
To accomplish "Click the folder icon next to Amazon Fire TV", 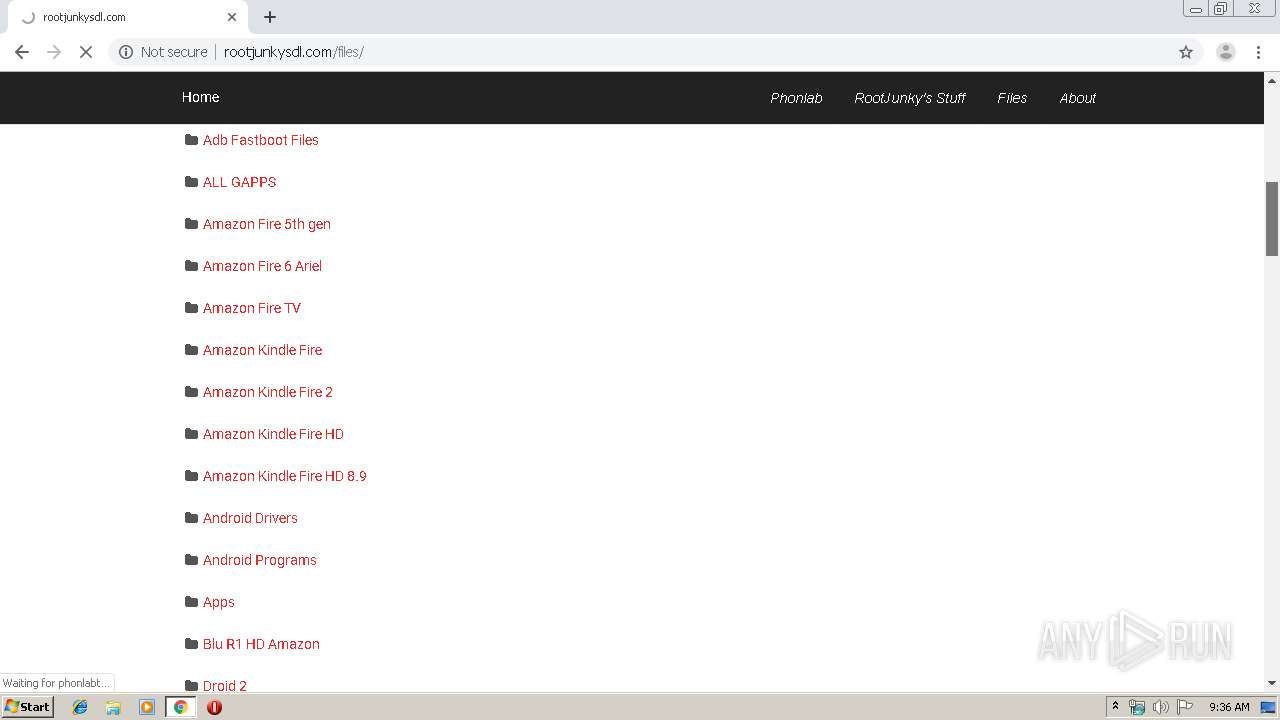I will click(x=191, y=308).
